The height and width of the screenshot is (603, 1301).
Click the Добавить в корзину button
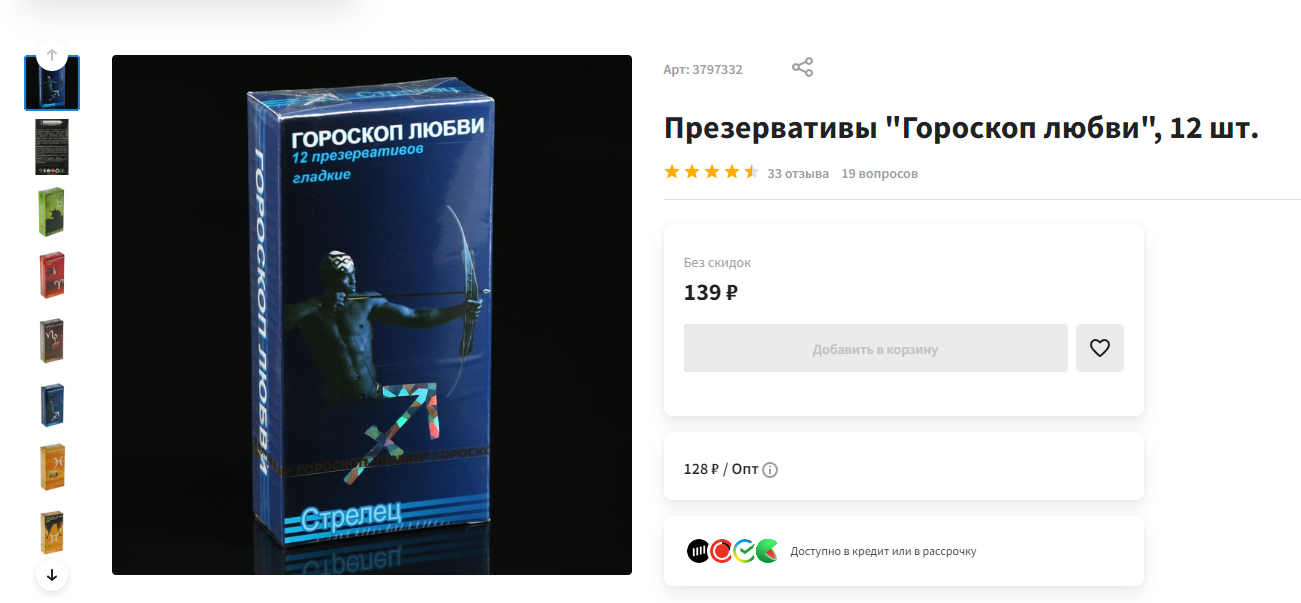(876, 348)
